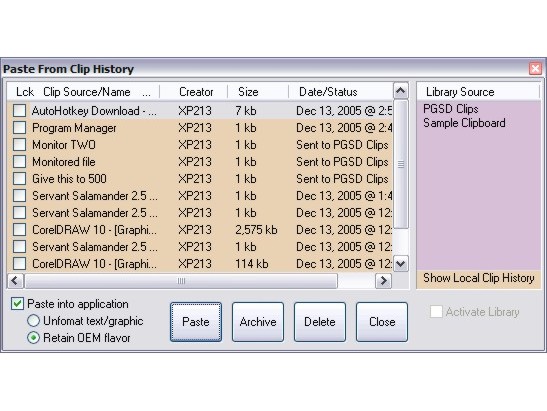547x411 pixels.
Task: Click the horizontal scrollbar right arrow
Action: [x=383, y=281]
